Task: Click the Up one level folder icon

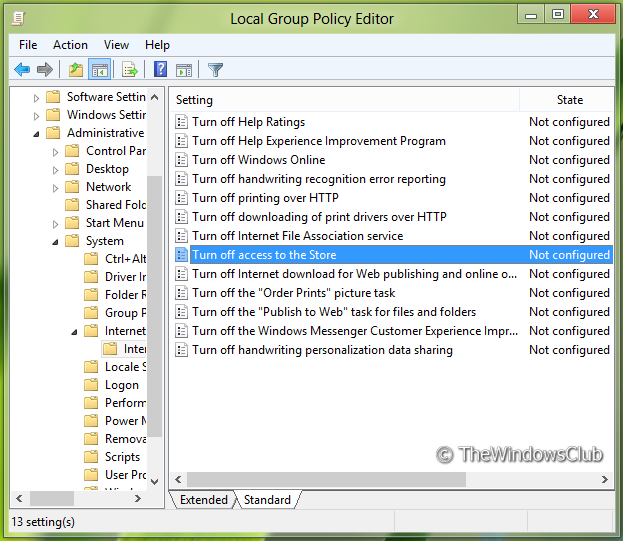Action: (75, 70)
